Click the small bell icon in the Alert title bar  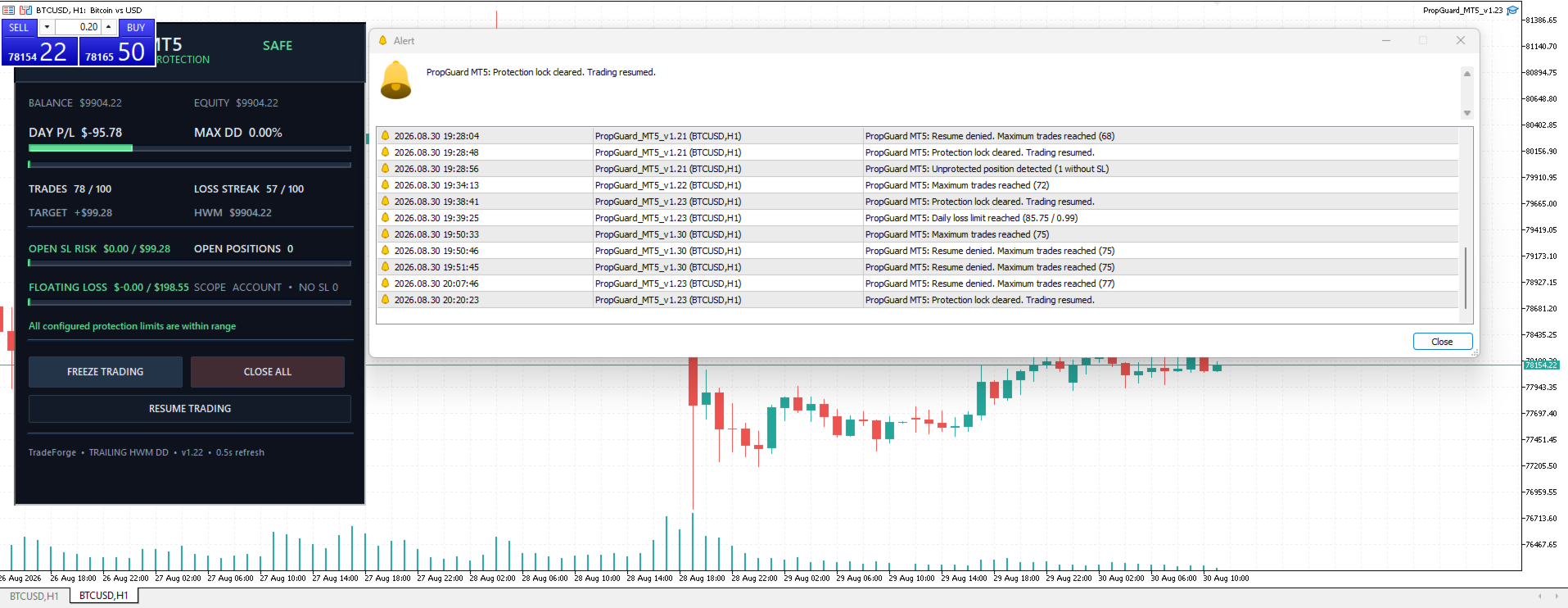tap(382, 40)
